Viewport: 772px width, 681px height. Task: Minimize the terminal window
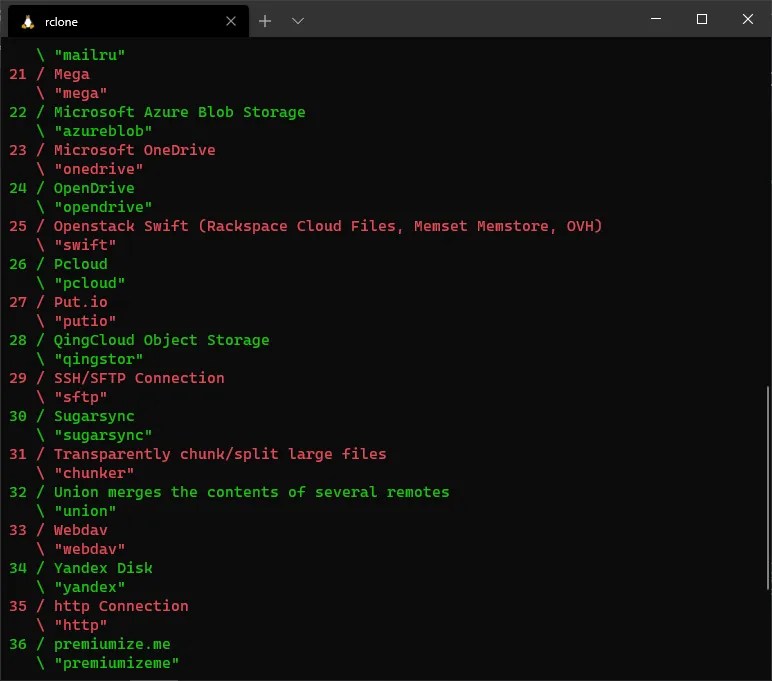[x=656, y=19]
